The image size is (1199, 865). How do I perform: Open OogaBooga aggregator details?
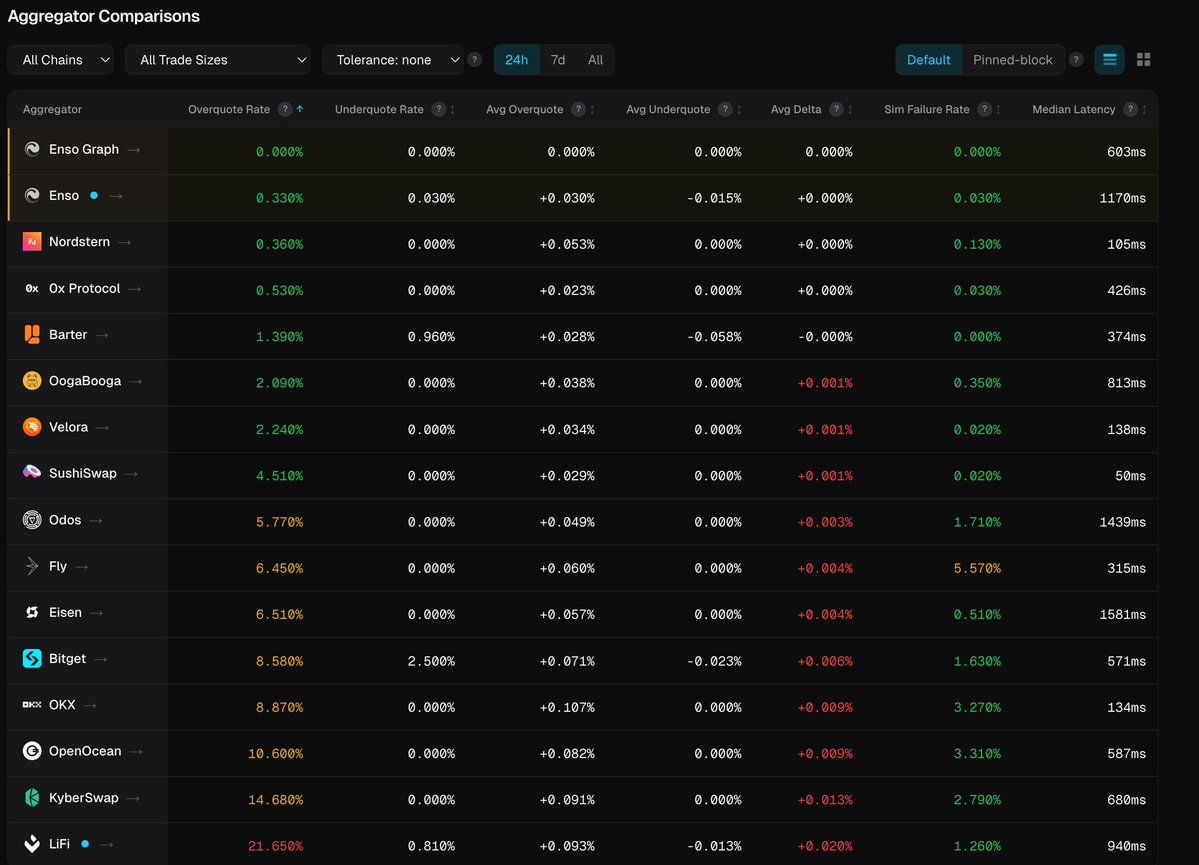(x=135, y=382)
